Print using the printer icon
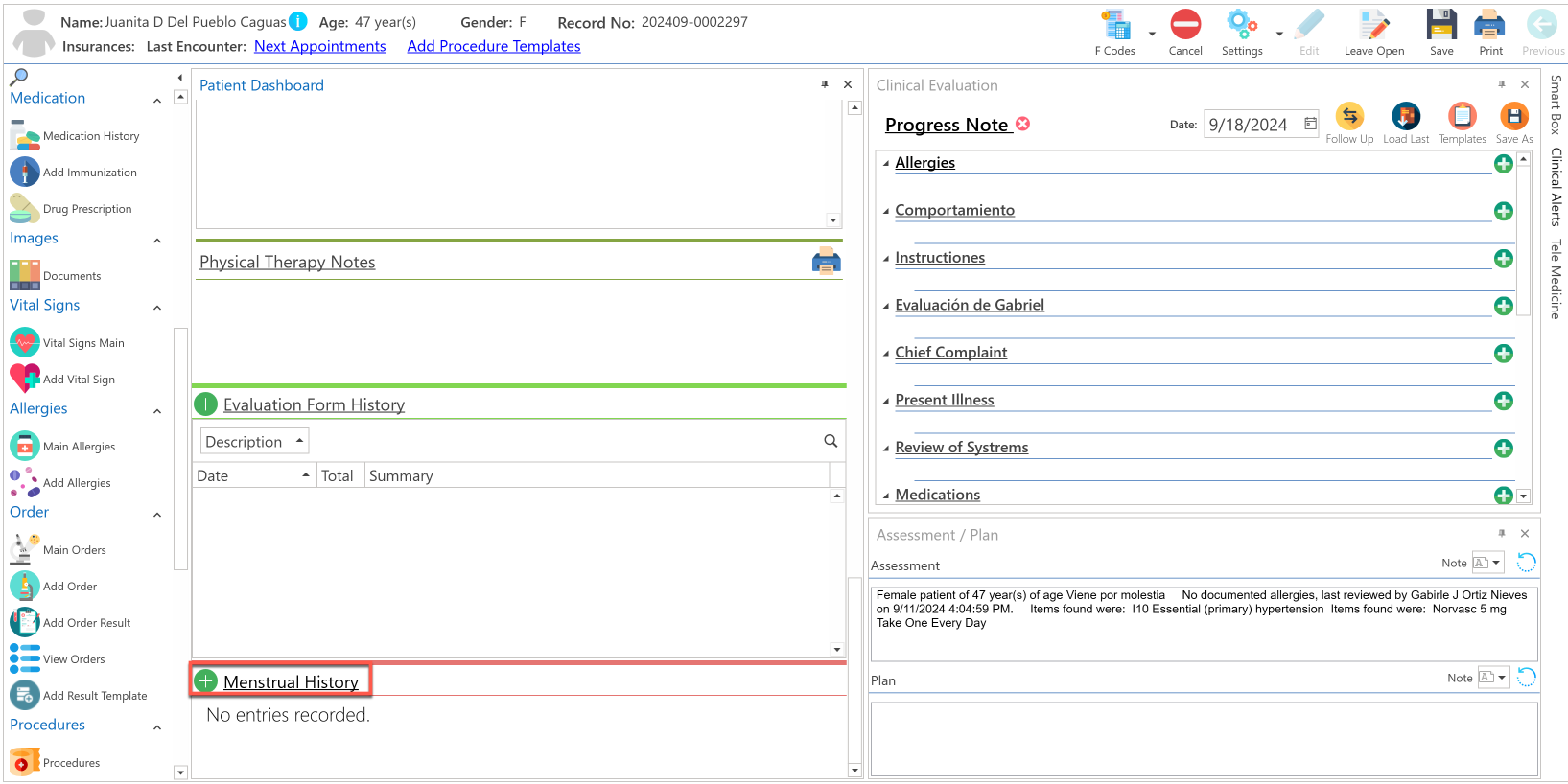This screenshot has width=1568, height=784. point(1490,25)
